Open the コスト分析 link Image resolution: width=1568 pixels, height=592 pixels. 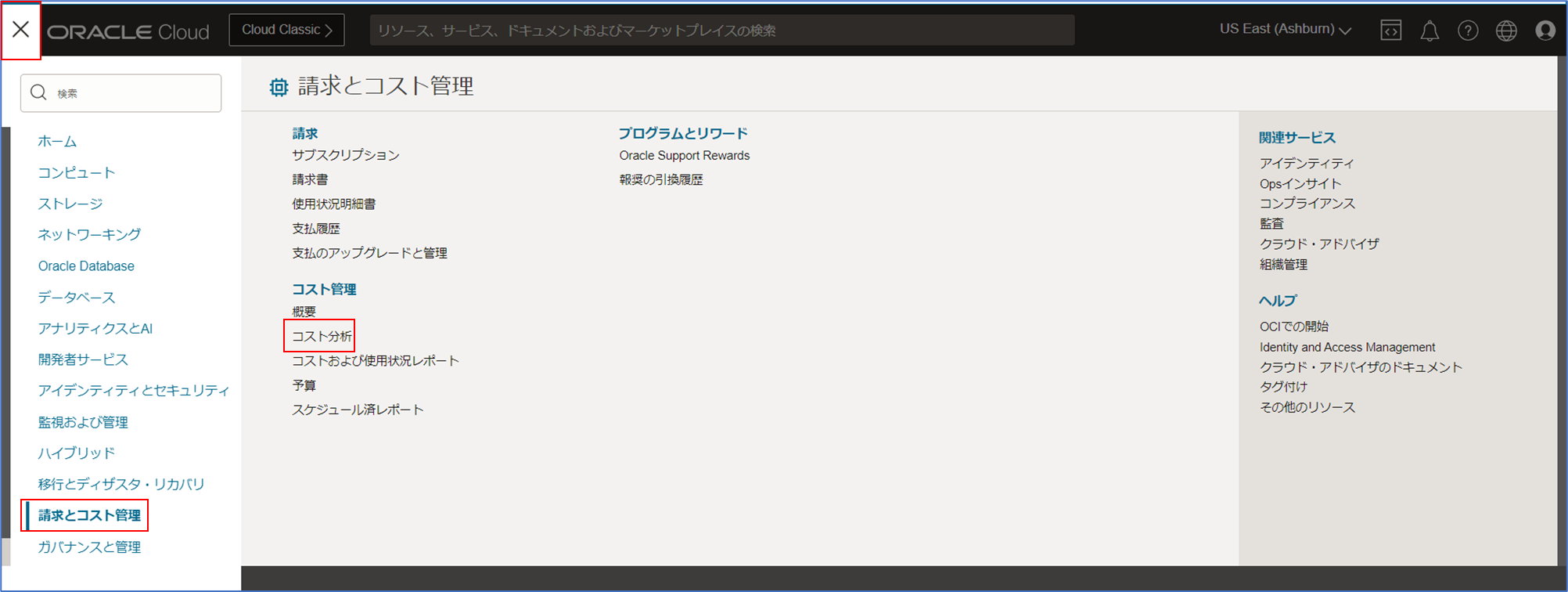point(322,336)
